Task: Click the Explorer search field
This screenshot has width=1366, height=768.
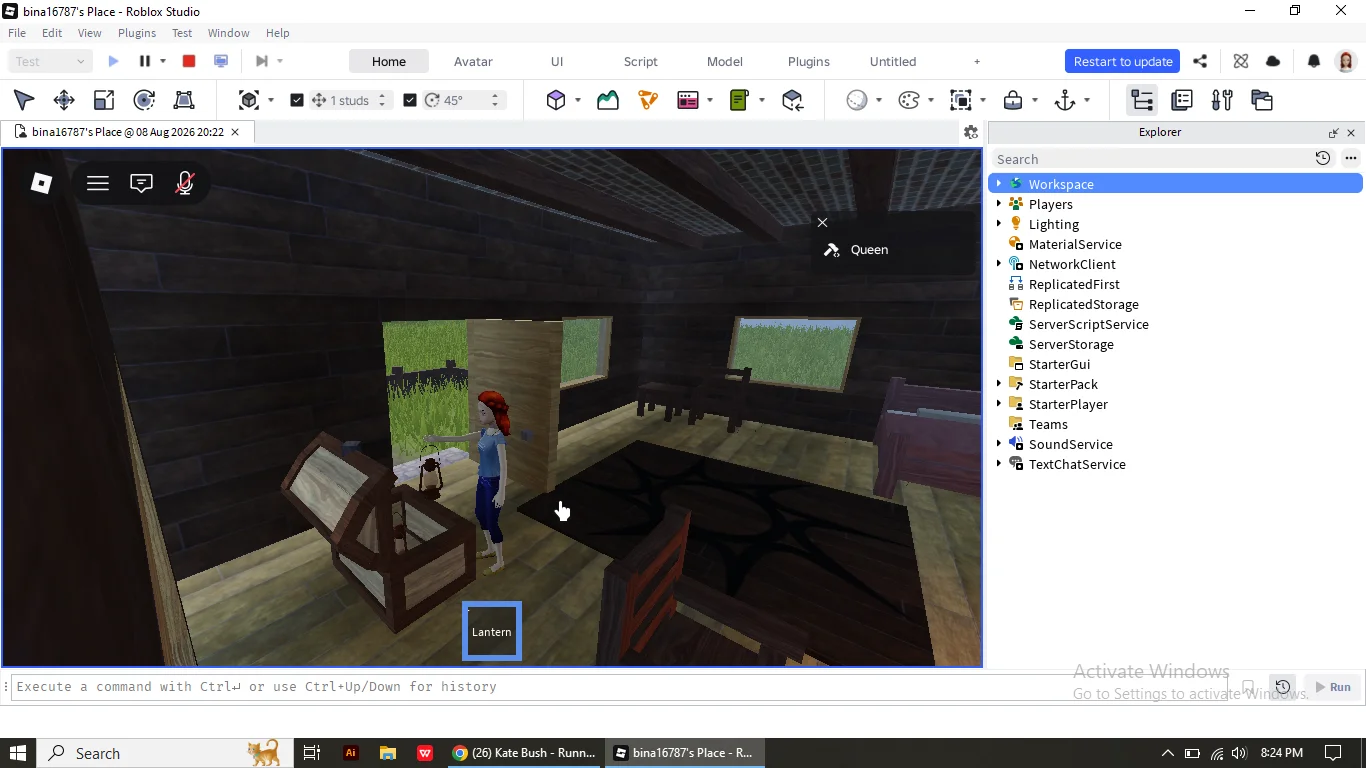Action: [x=1151, y=159]
